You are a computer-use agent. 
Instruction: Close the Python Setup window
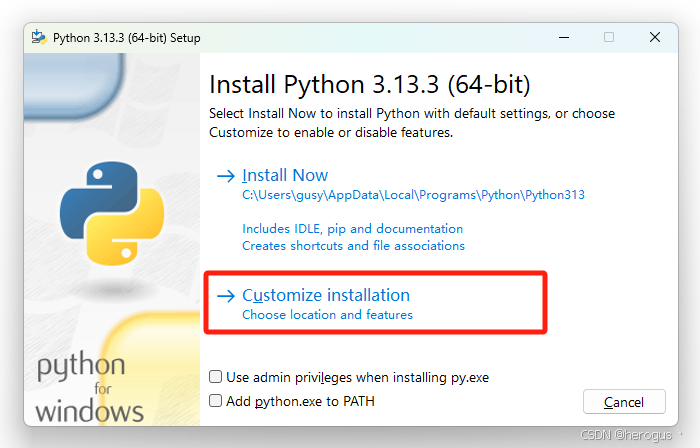click(x=654, y=37)
